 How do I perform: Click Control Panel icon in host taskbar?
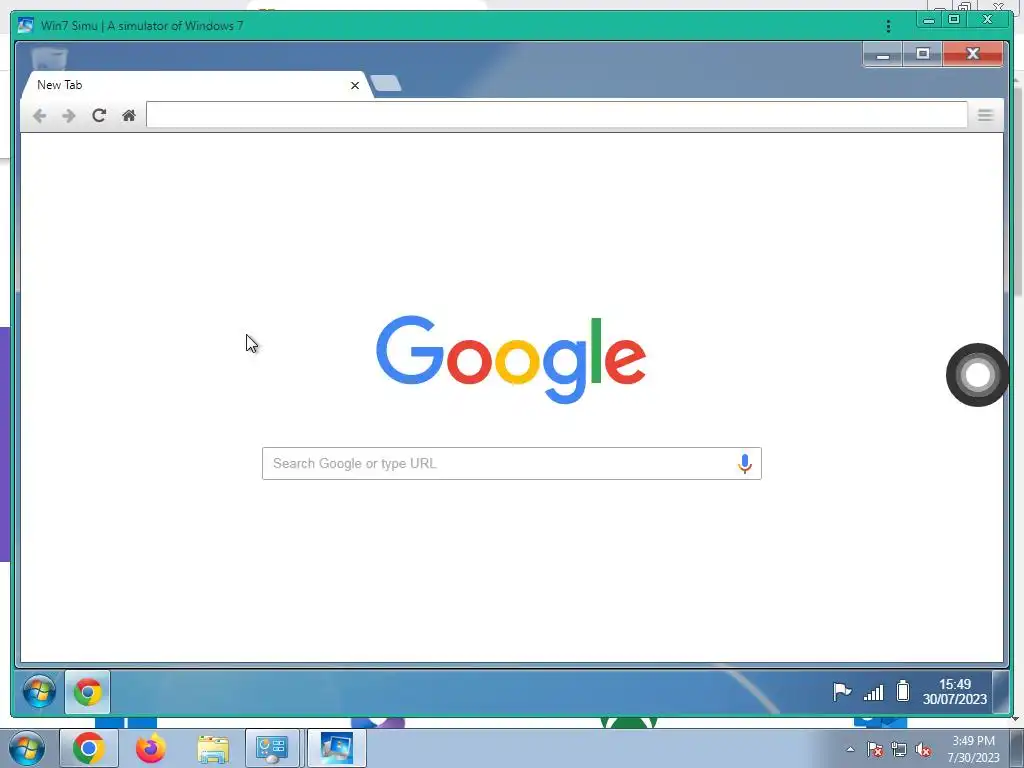(x=272, y=748)
